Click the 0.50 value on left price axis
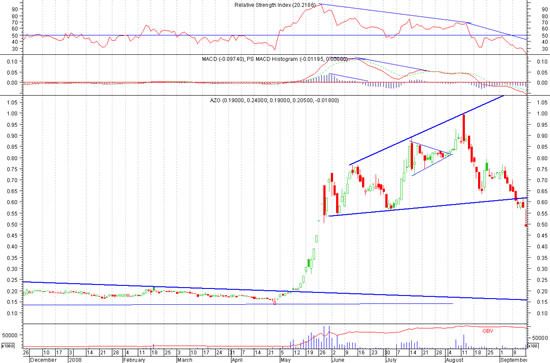Screen dimensions: 550x363 [12, 224]
